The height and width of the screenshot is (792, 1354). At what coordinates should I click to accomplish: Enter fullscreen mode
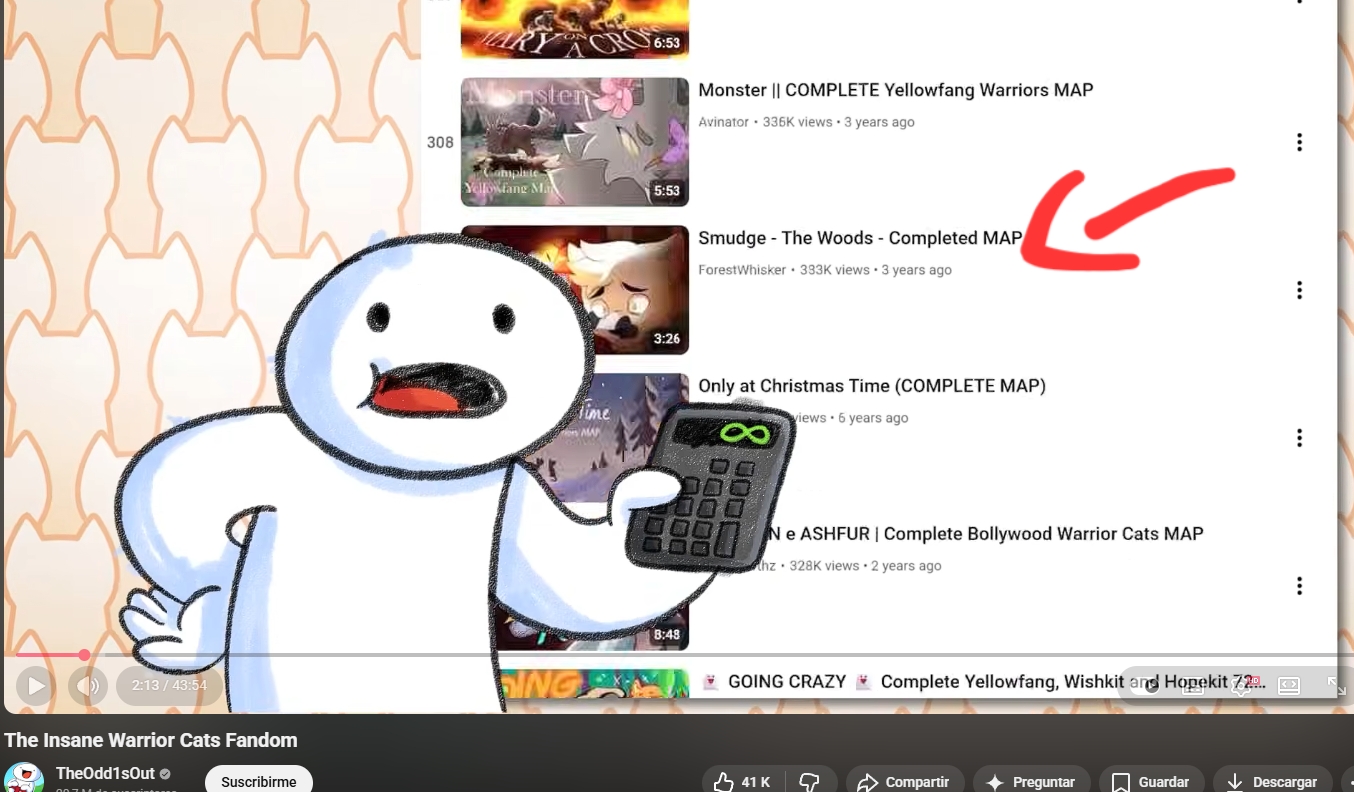coord(1336,685)
